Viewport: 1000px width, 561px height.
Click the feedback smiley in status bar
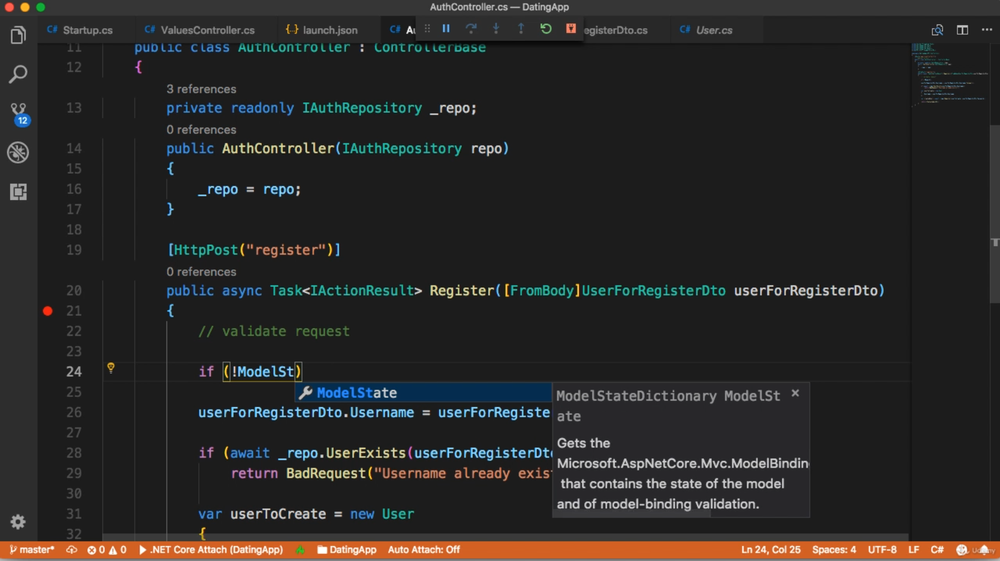pos(962,550)
